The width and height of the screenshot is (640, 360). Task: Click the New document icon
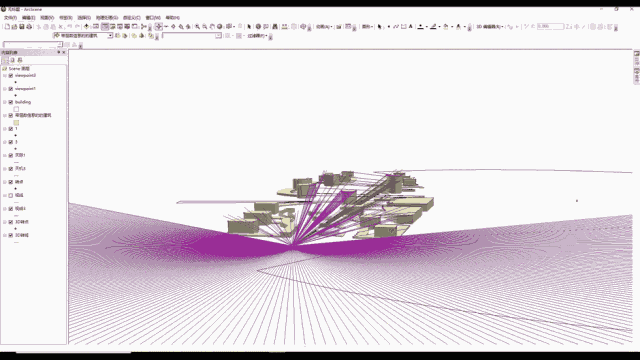[x=7, y=27]
